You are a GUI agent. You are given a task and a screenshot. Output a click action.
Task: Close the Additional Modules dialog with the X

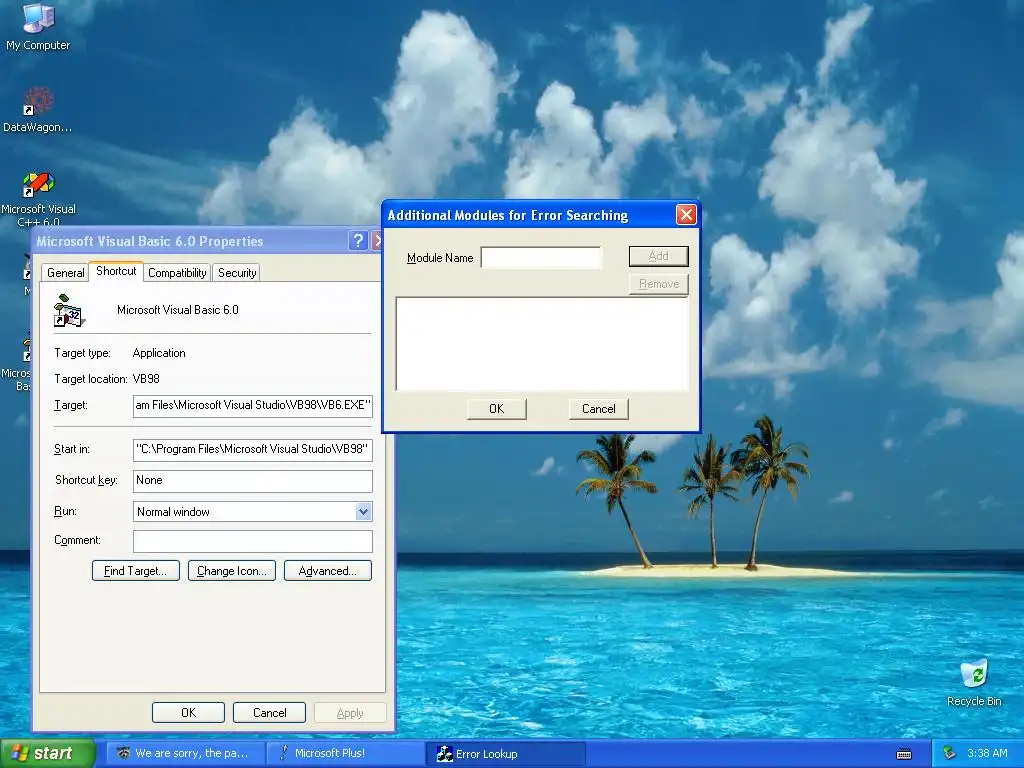click(x=686, y=215)
